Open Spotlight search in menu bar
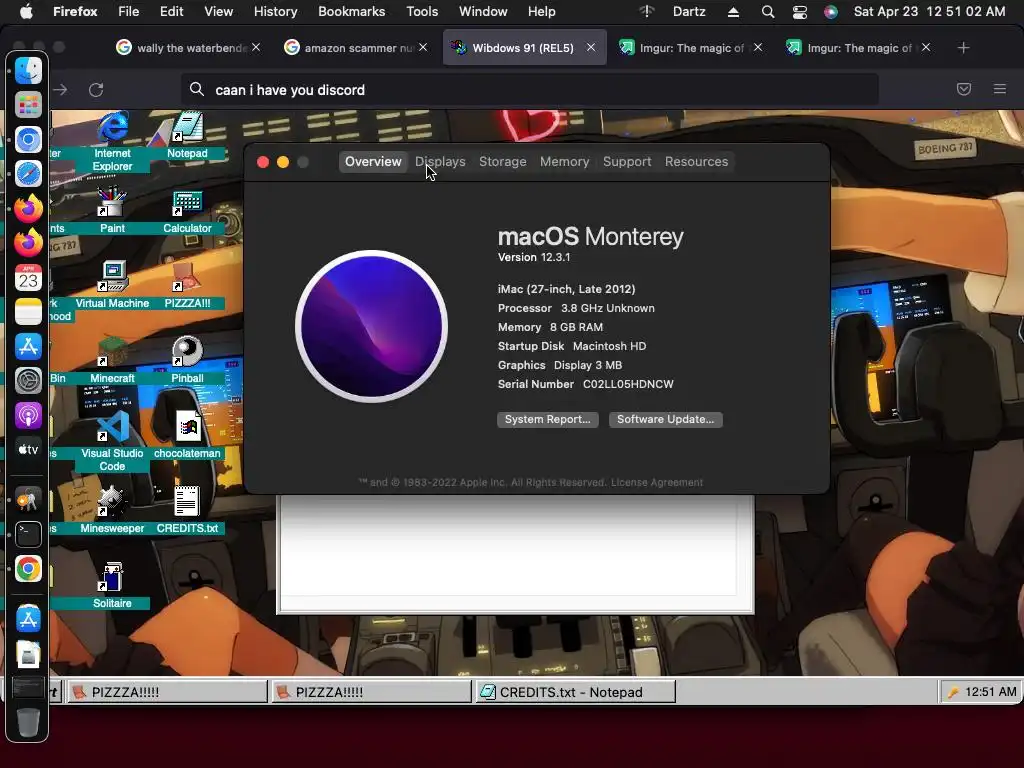 [x=768, y=12]
